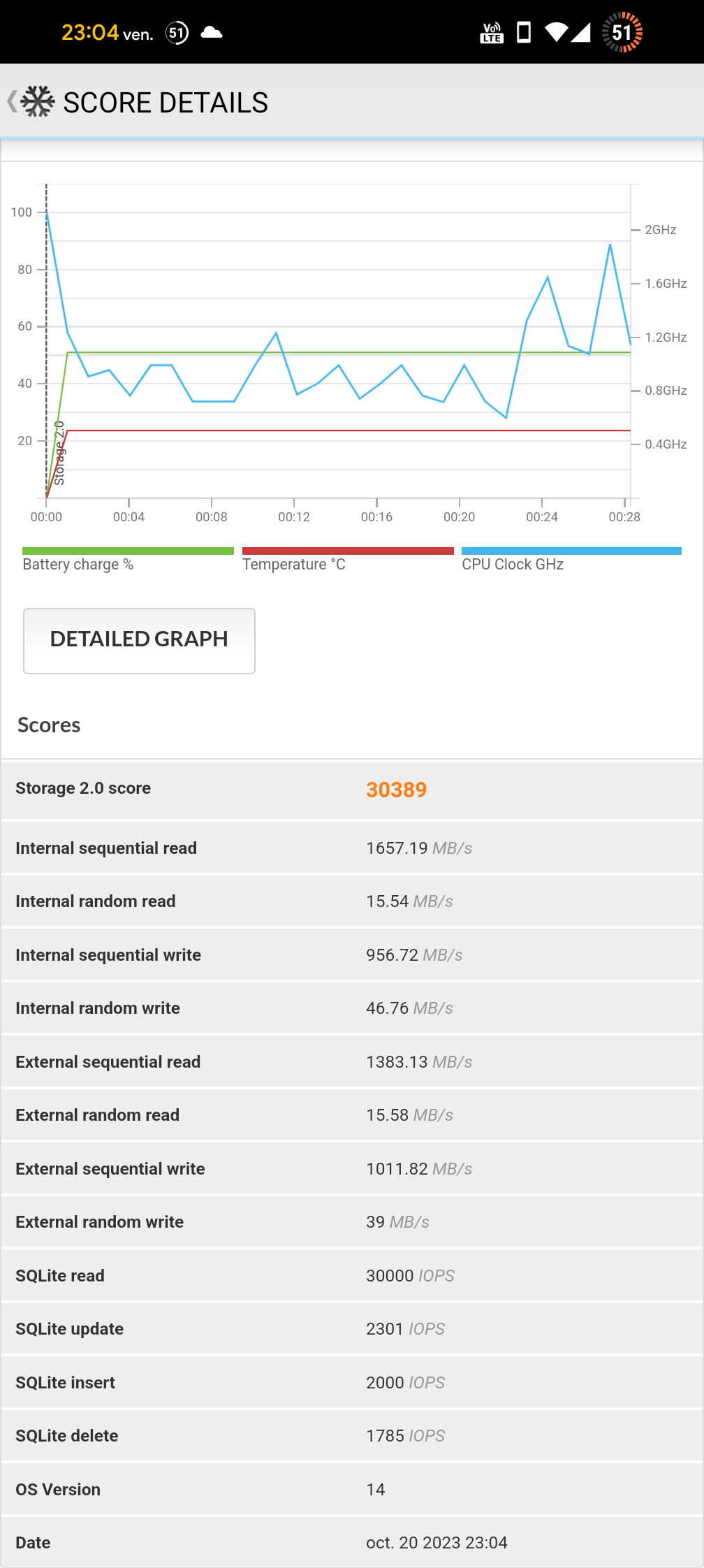Tap the circular battery 51 indicator
Image resolution: width=704 pixels, height=1568 pixels.
pos(622,32)
